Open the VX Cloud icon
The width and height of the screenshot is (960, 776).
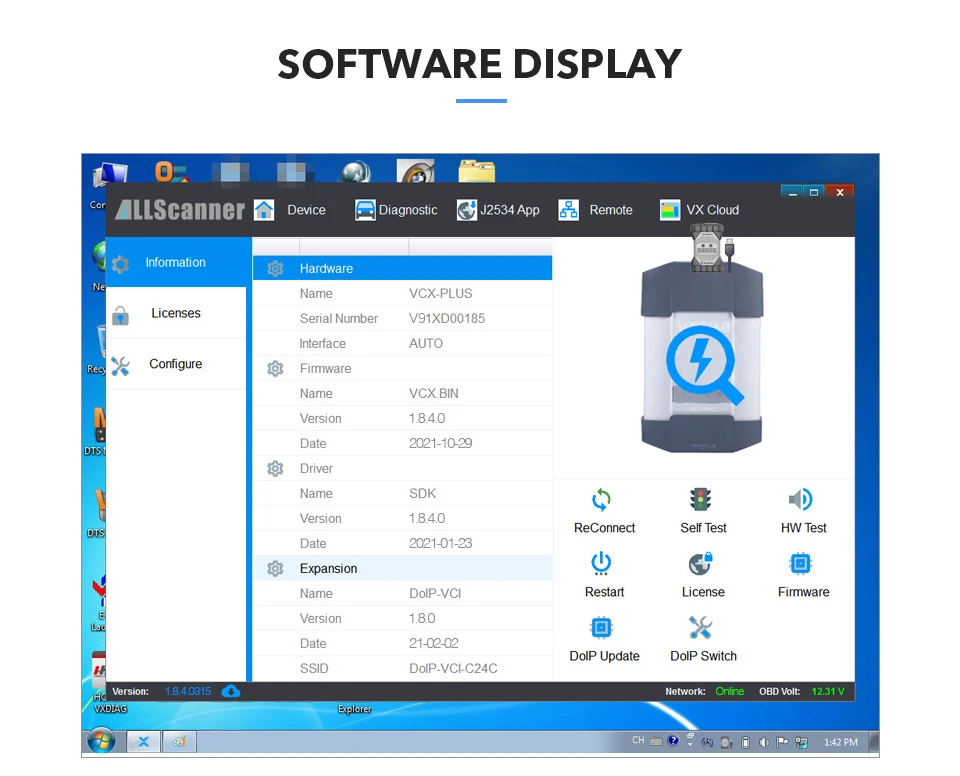coord(670,210)
